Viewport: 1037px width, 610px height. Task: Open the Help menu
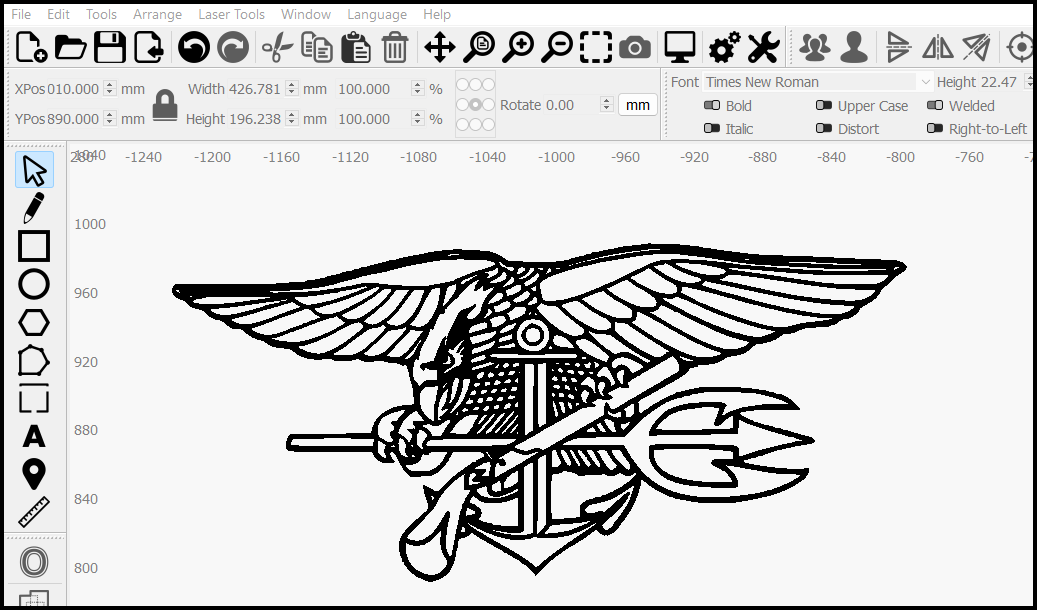point(436,14)
